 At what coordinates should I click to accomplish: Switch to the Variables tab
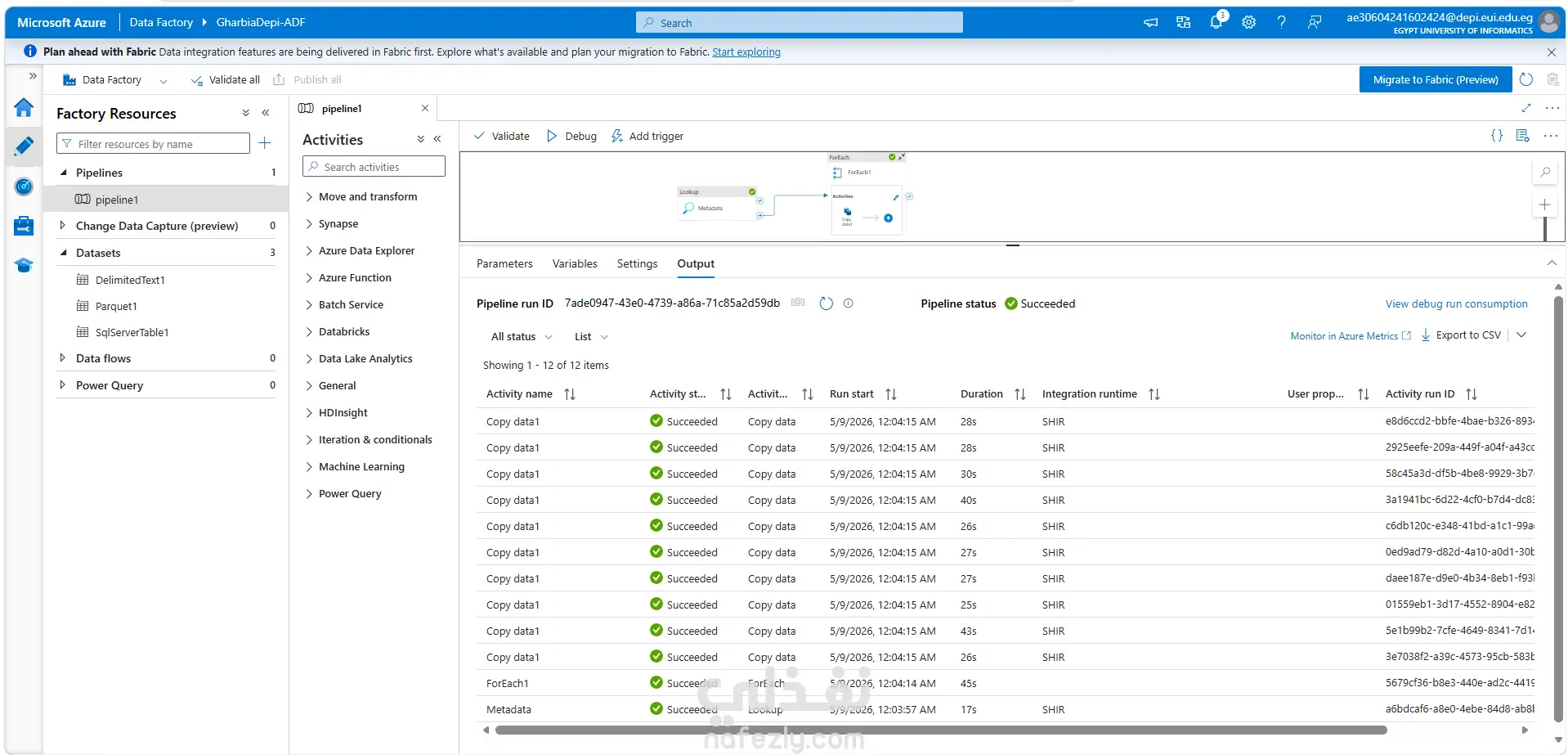pos(575,263)
